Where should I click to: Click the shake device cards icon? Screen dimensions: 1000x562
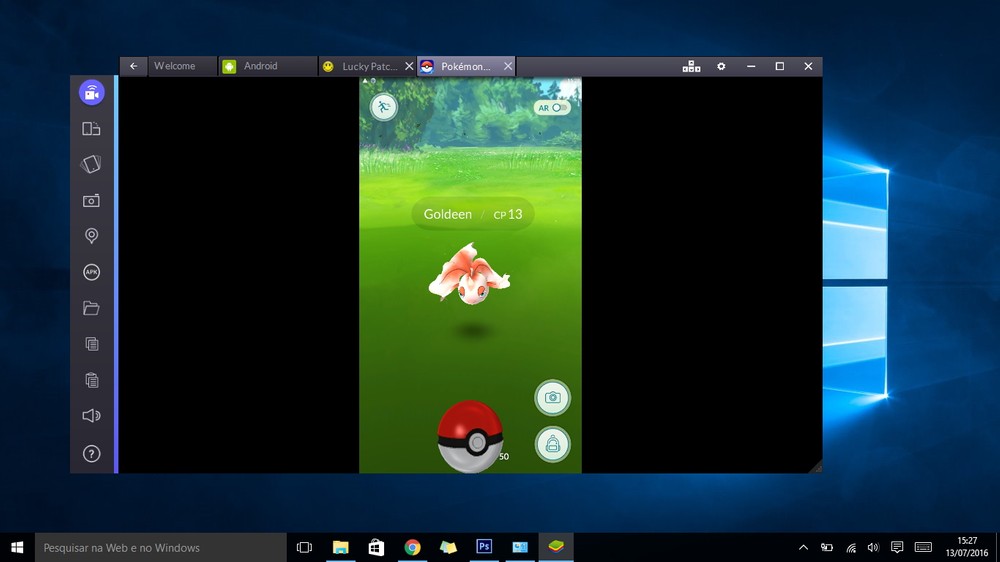pyautogui.click(x=91, y=165)
